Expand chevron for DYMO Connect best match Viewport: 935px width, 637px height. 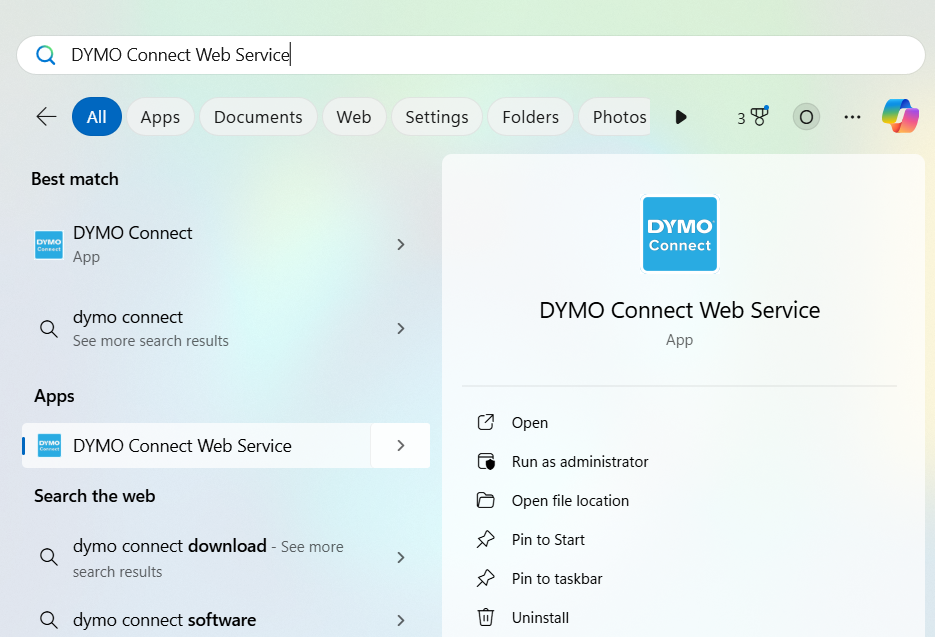tap(401, 245)
